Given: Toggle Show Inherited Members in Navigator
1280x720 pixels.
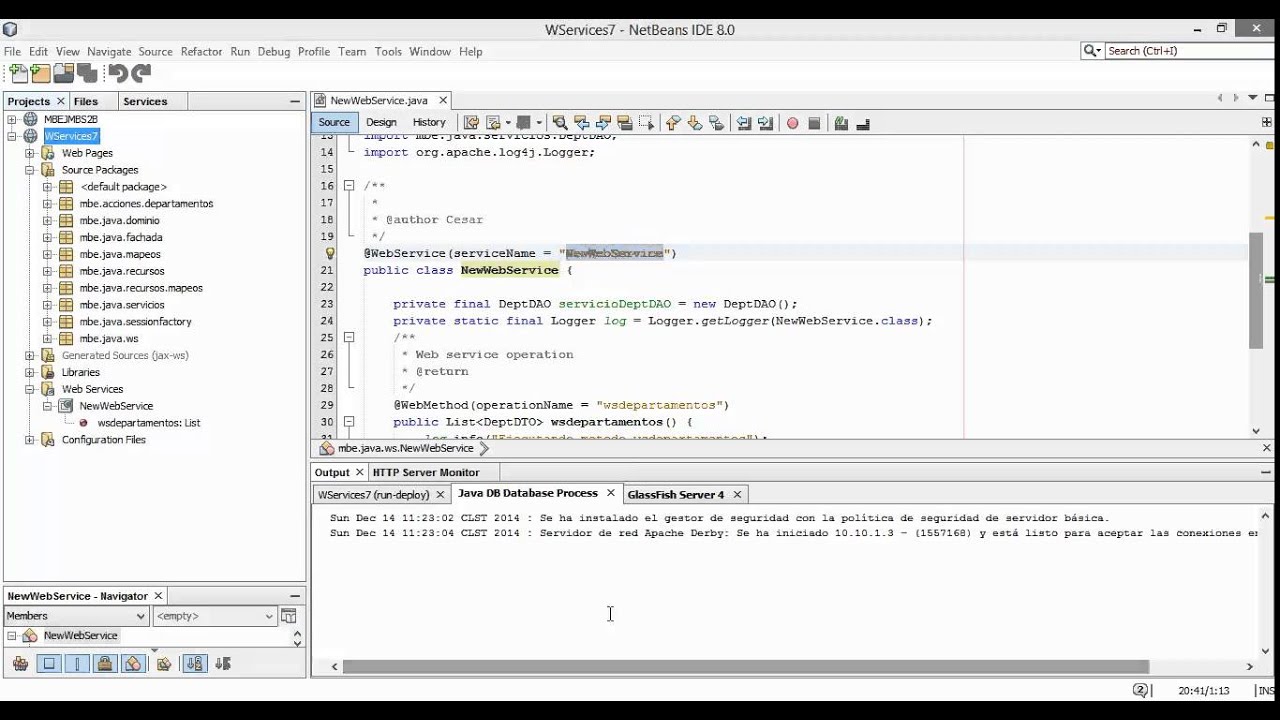Looking at the screenshot, I should click(20, 663).
